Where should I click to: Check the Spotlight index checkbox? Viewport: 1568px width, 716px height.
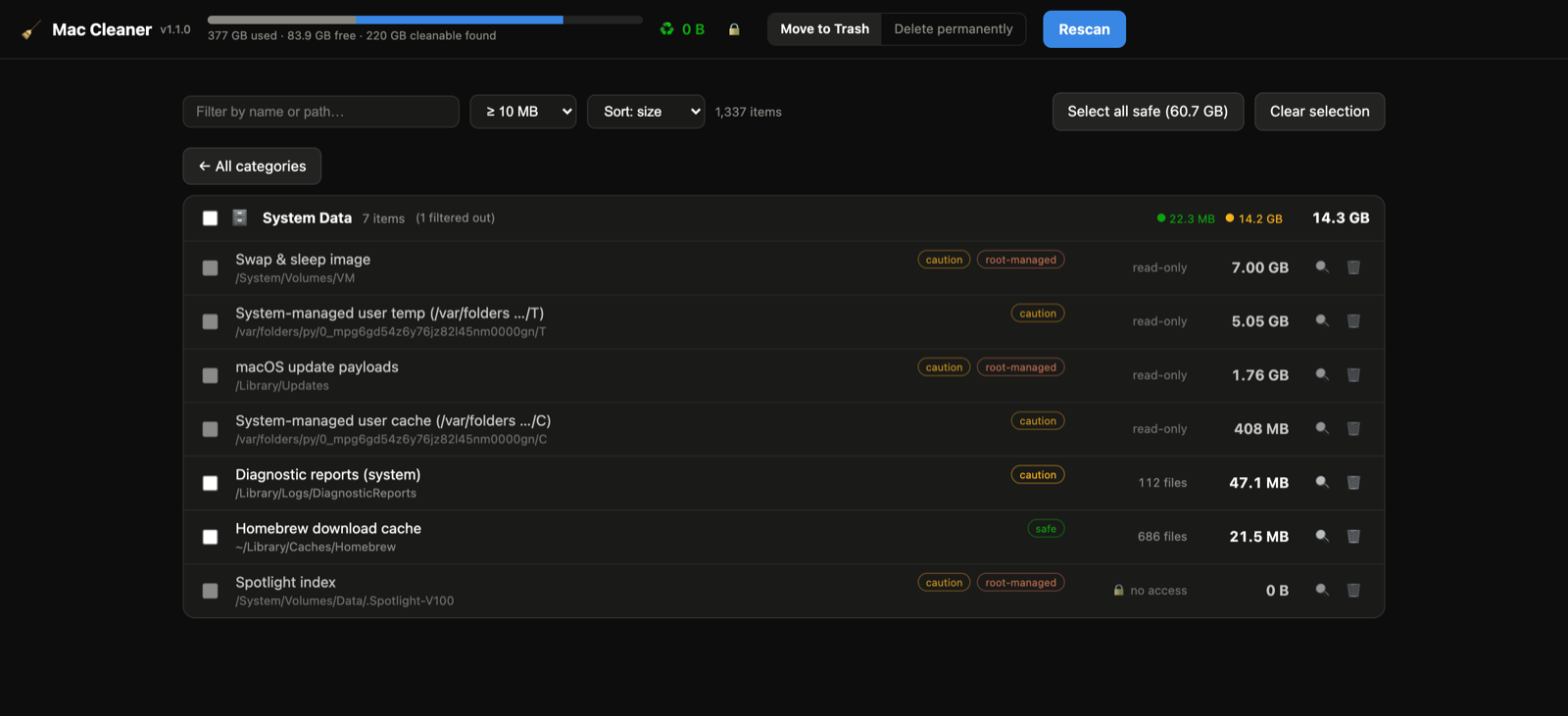click(210, 592)
